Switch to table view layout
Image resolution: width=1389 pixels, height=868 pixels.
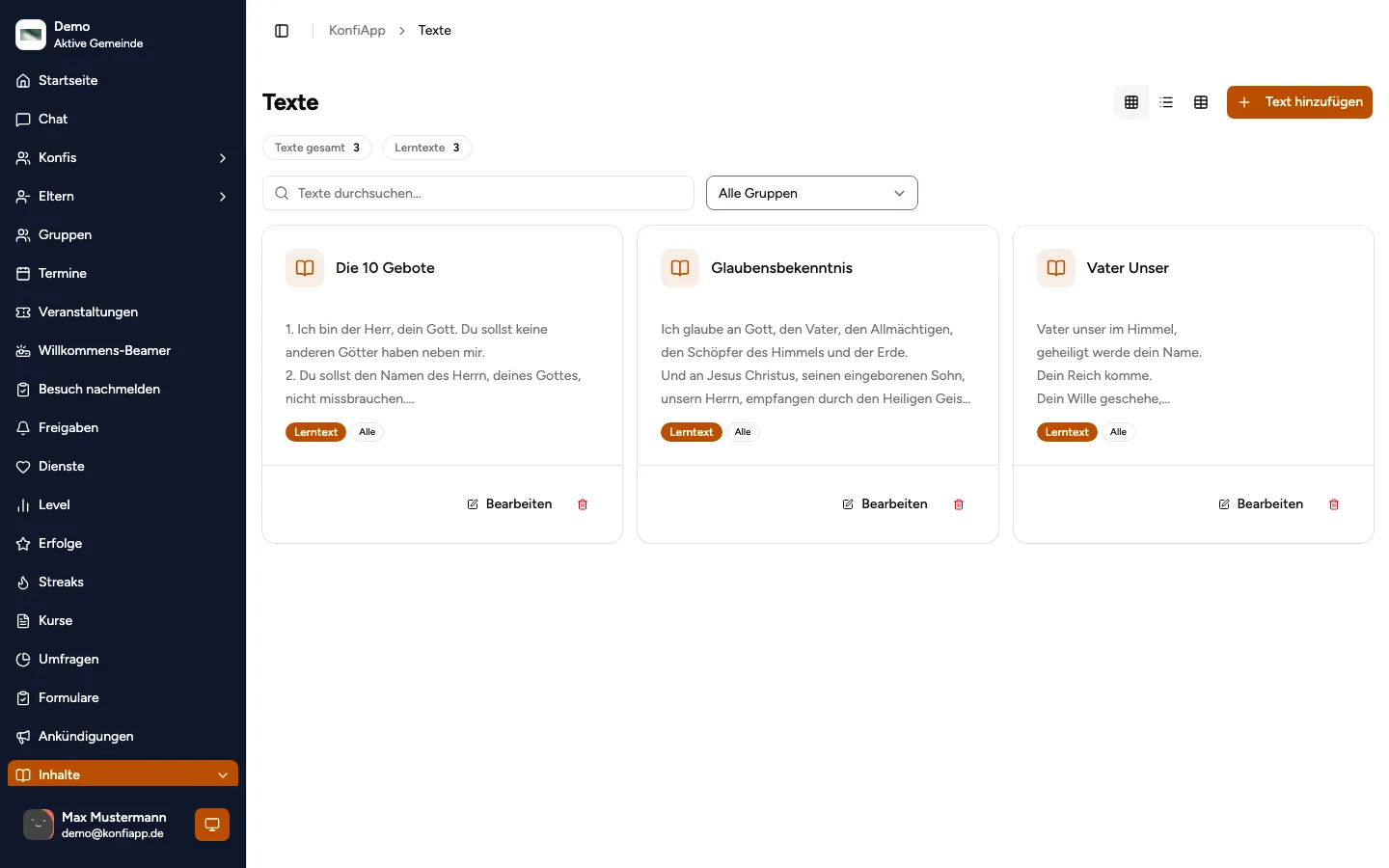tap(1201, 102)
